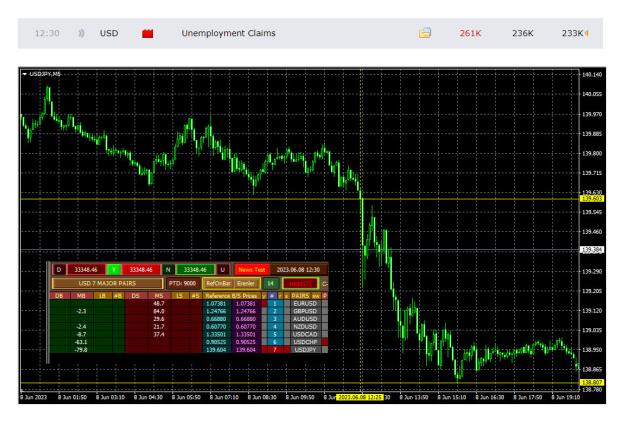This screenshot has width=625, height=423.
Task: Click the Reference B/S Prices header
Action: pos(232,296)
